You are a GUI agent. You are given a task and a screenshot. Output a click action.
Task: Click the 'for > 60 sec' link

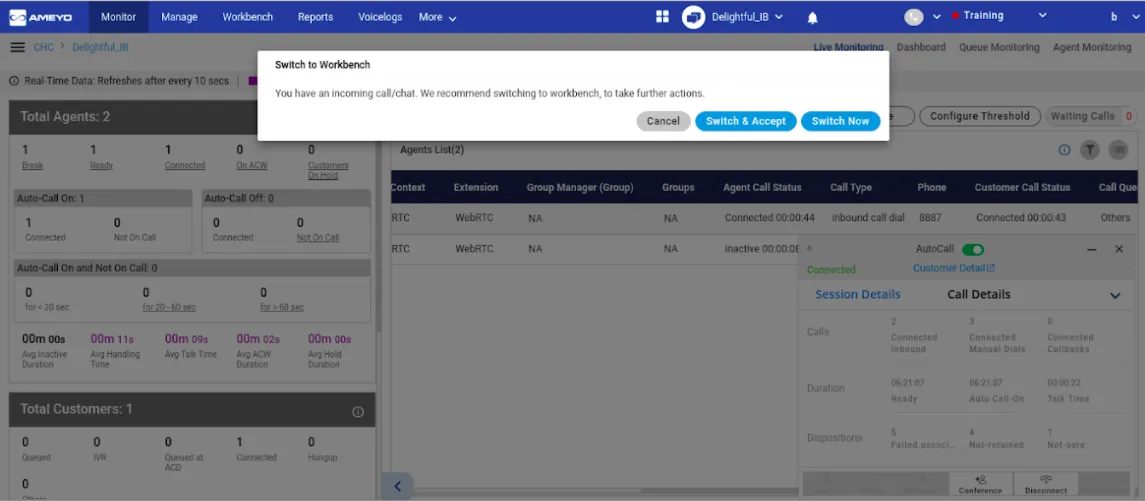tap(282, 307)
